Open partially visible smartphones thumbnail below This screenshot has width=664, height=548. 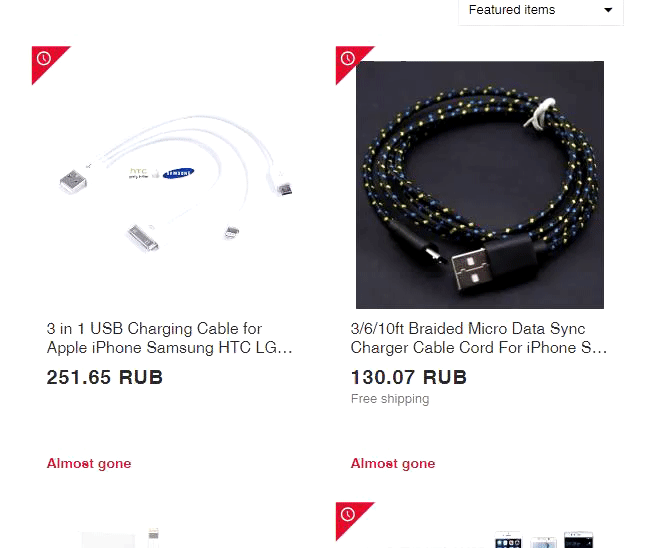(x=544, y=539)
